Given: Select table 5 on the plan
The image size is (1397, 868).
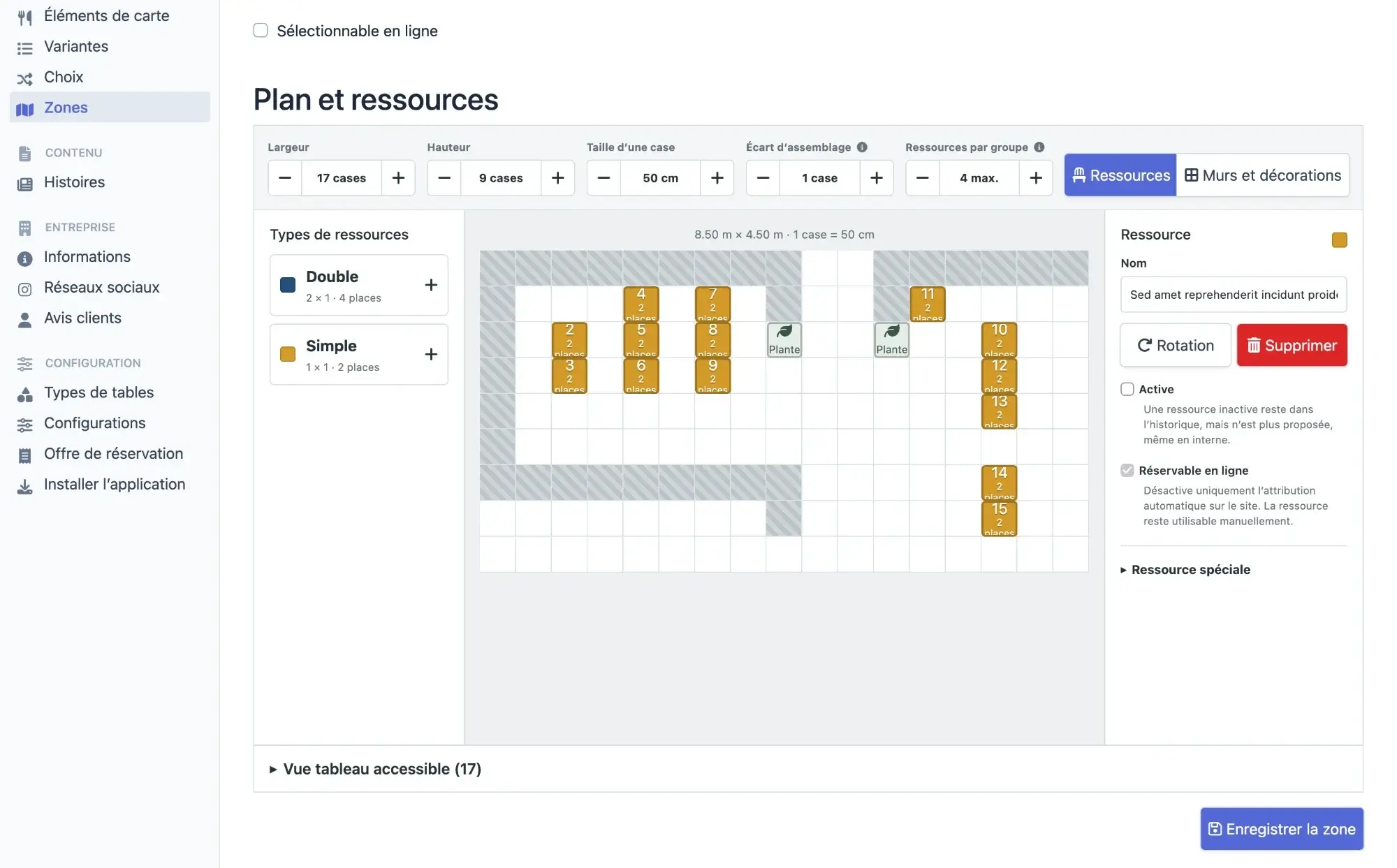Looking at the screenshot, I should (641, 339).
